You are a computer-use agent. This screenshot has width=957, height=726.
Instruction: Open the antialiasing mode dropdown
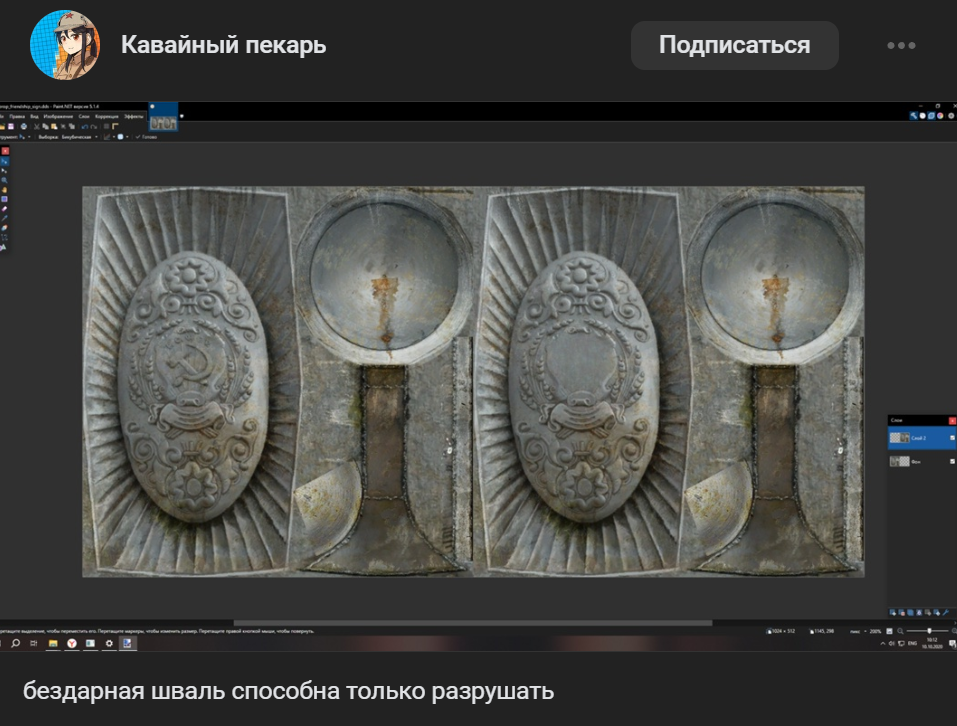(109, 137)
